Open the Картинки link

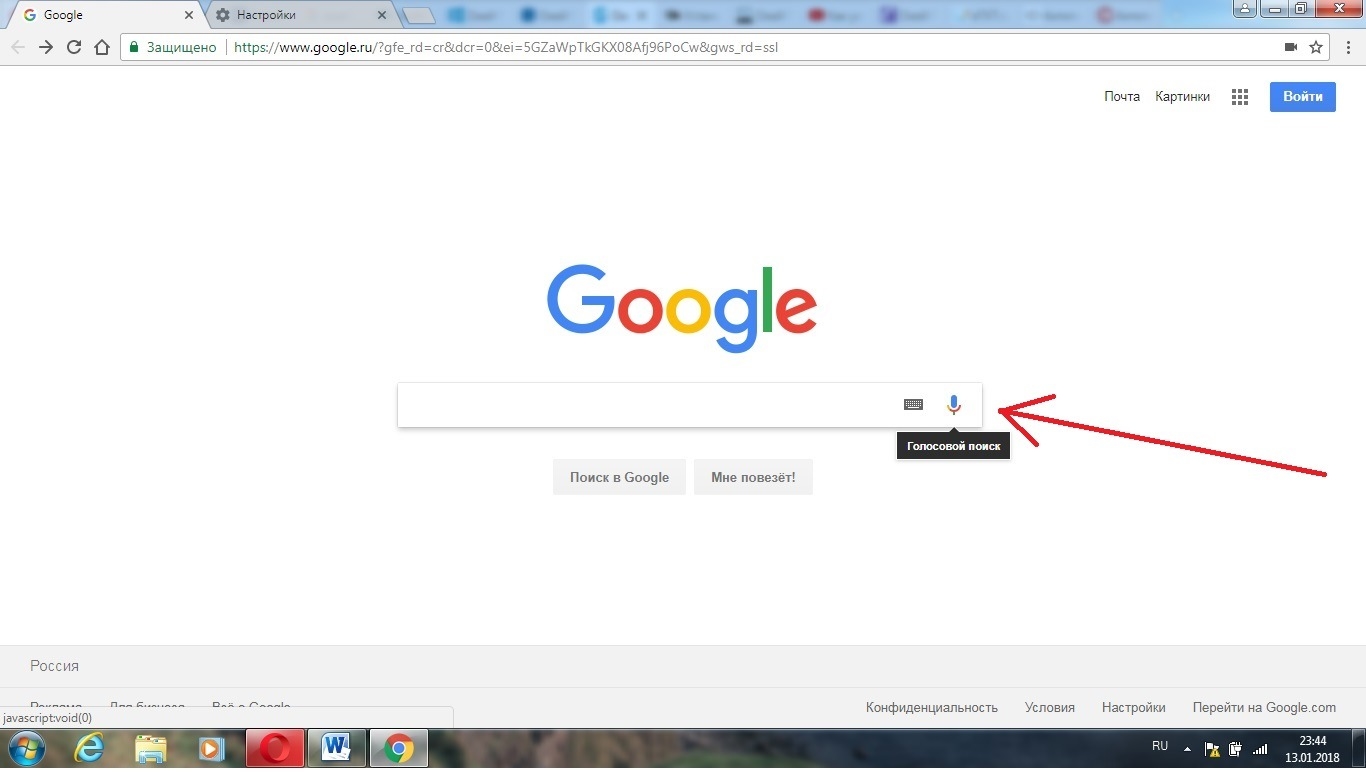[x=1182, y=96]
